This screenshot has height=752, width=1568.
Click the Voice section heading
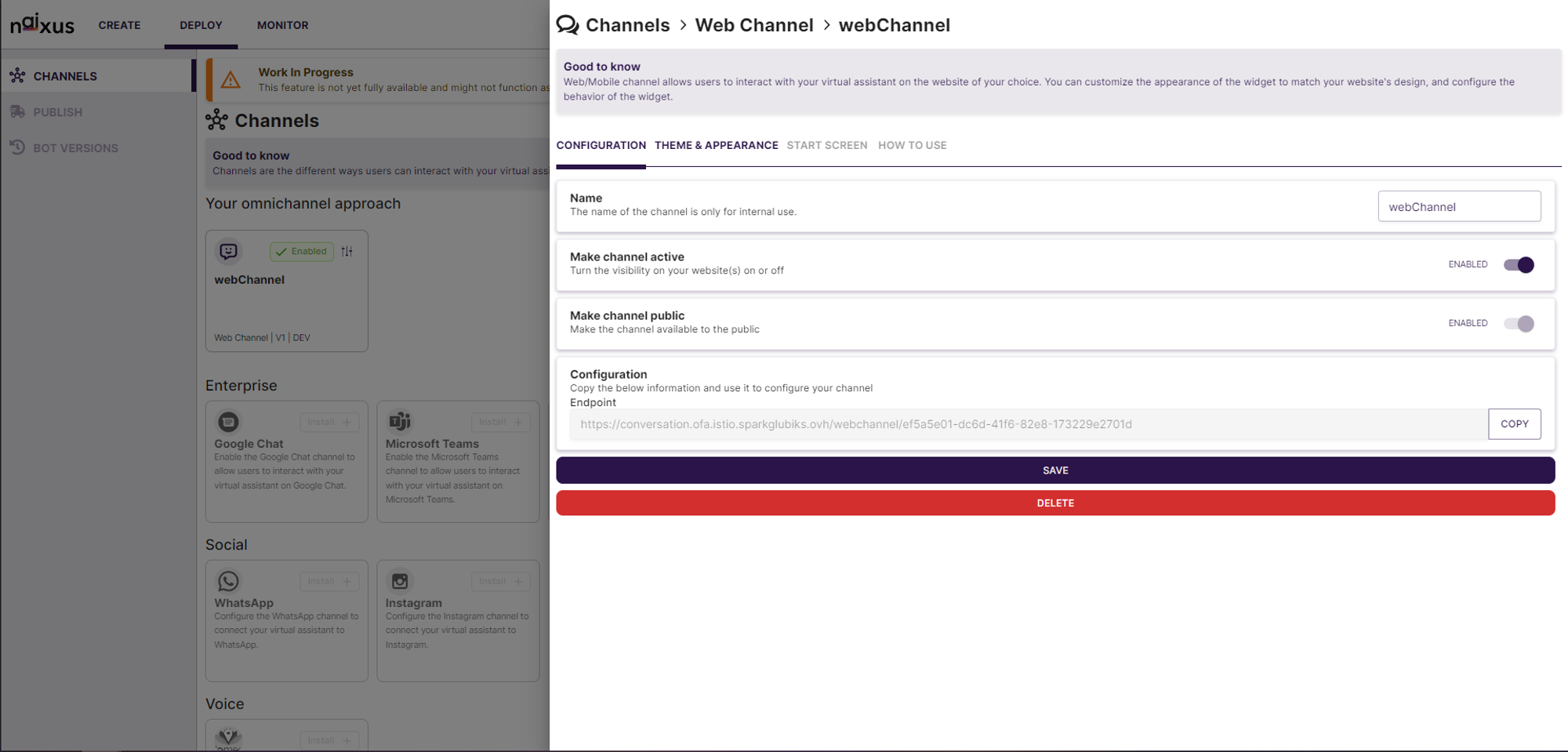pos(225,704)
